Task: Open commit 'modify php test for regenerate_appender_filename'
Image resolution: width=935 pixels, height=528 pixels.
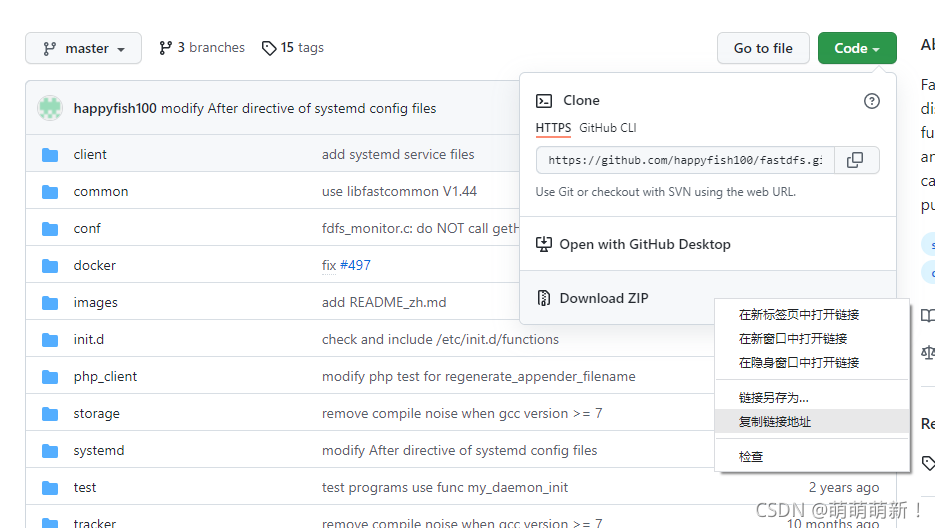Action: pyautogui.click(x=479, y=376)
